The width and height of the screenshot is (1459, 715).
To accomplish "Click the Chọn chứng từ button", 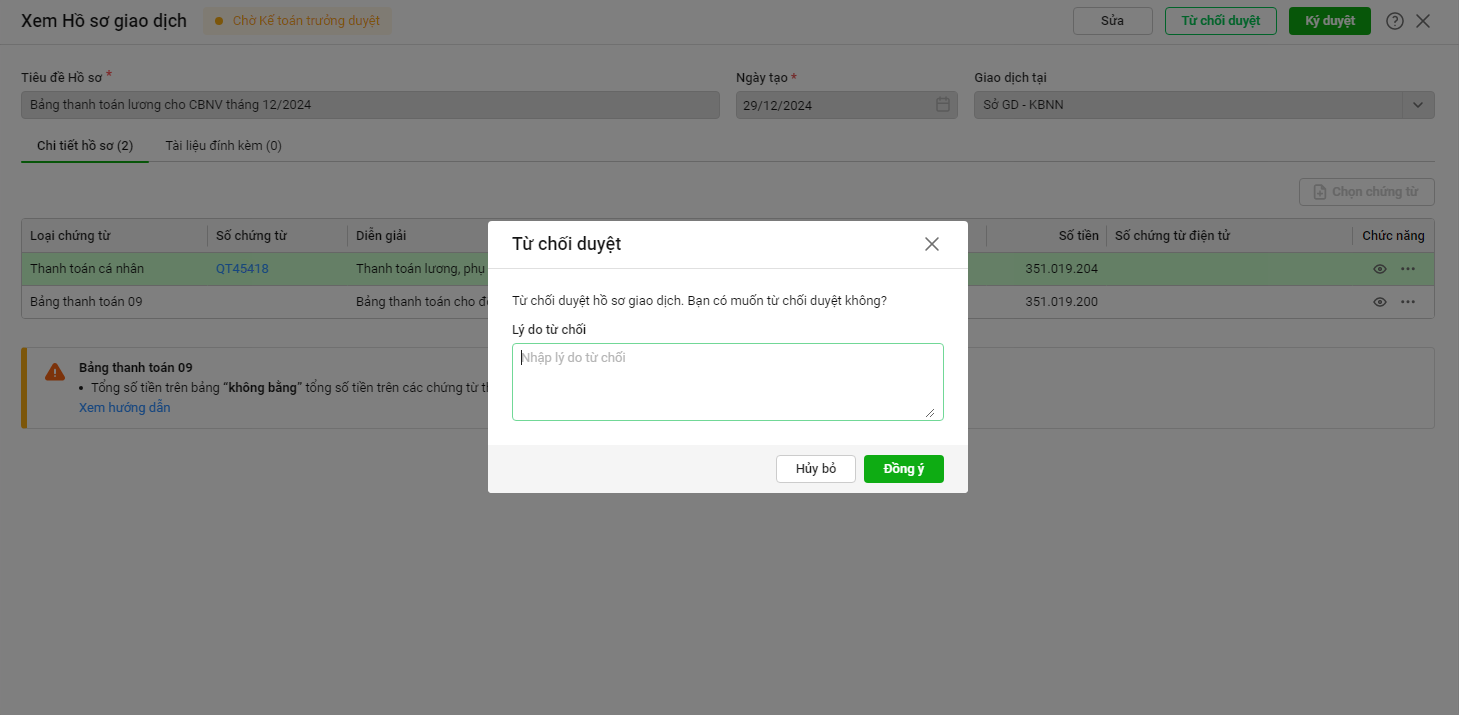I will (x=1366, y=192).
